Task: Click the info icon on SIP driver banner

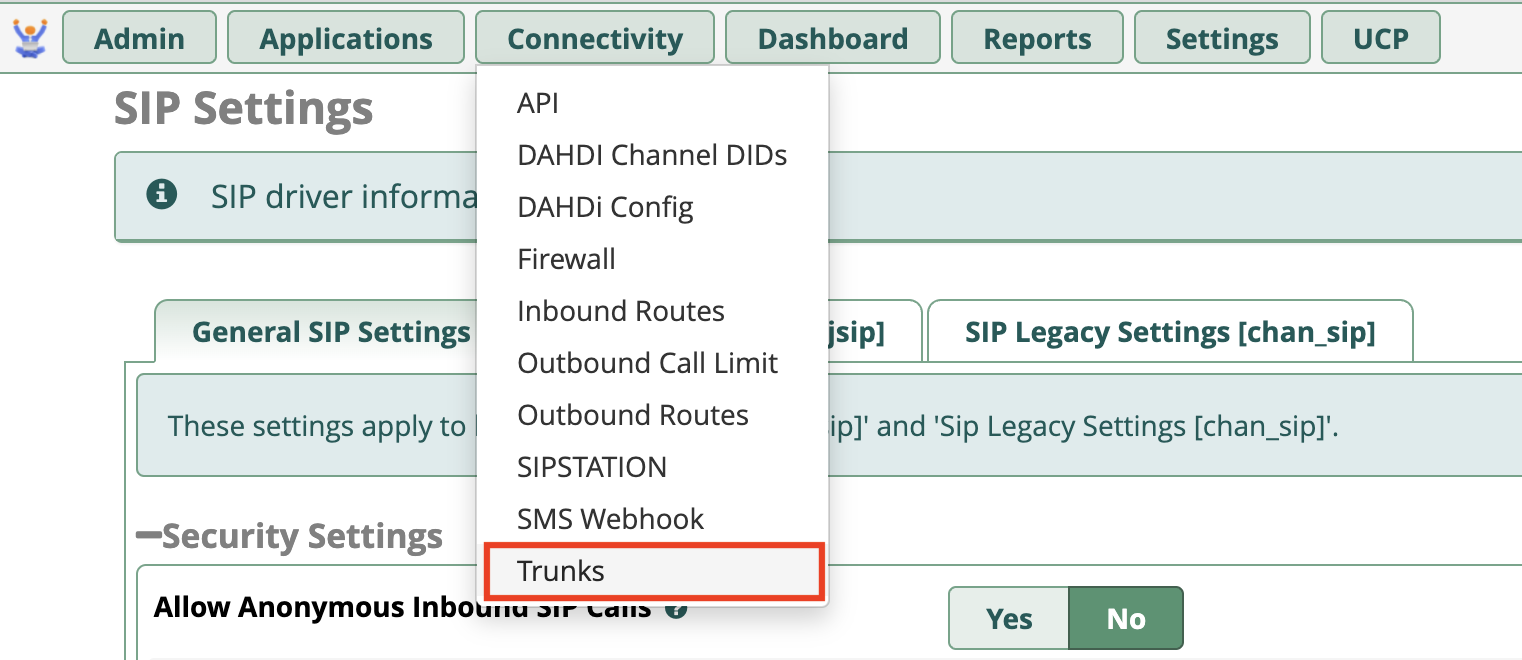Action: tap(162, 196)
